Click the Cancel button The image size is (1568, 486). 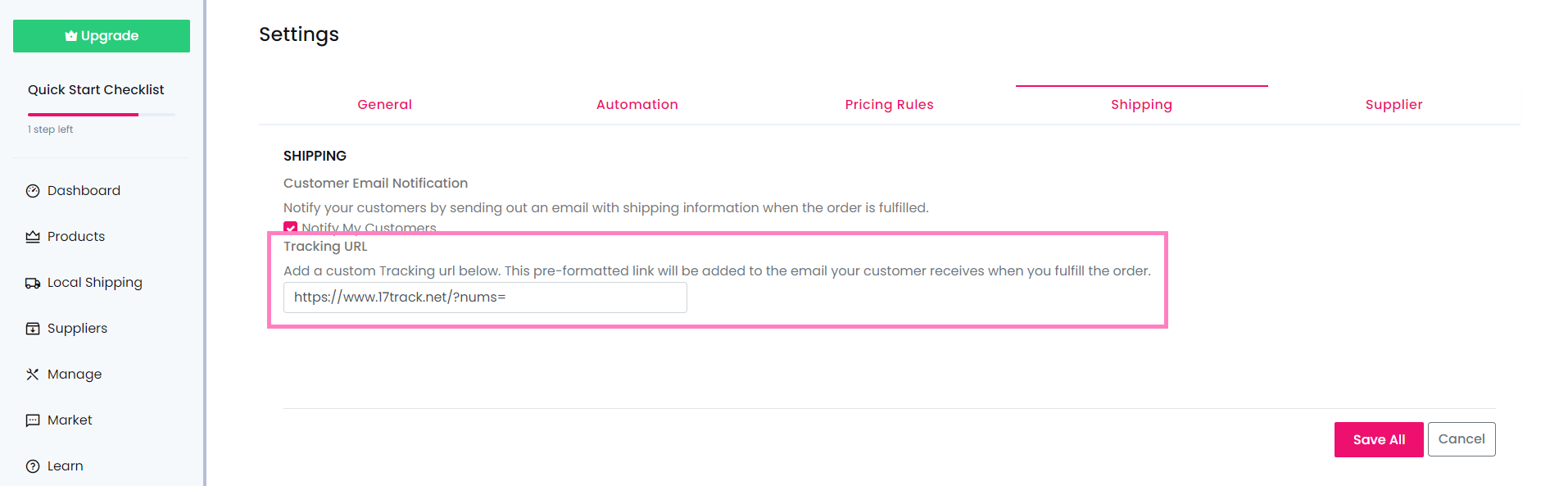1461,439
